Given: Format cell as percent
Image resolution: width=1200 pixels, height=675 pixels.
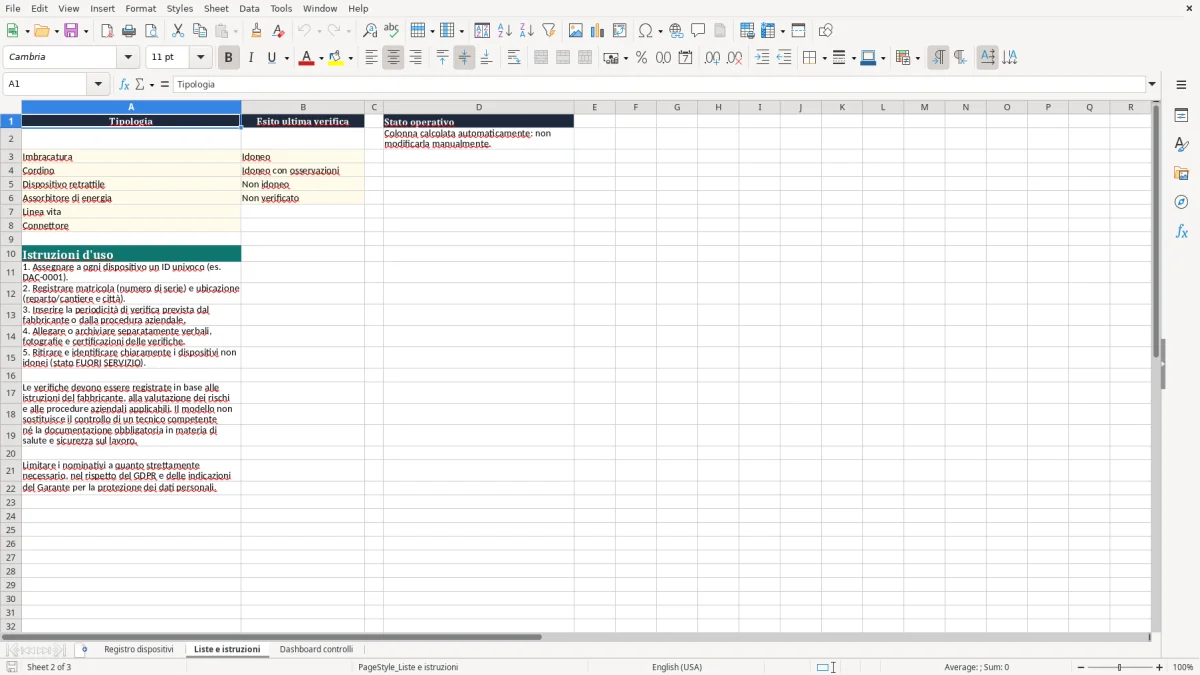Looking at the screenshot, I should (x=641, y=58).
